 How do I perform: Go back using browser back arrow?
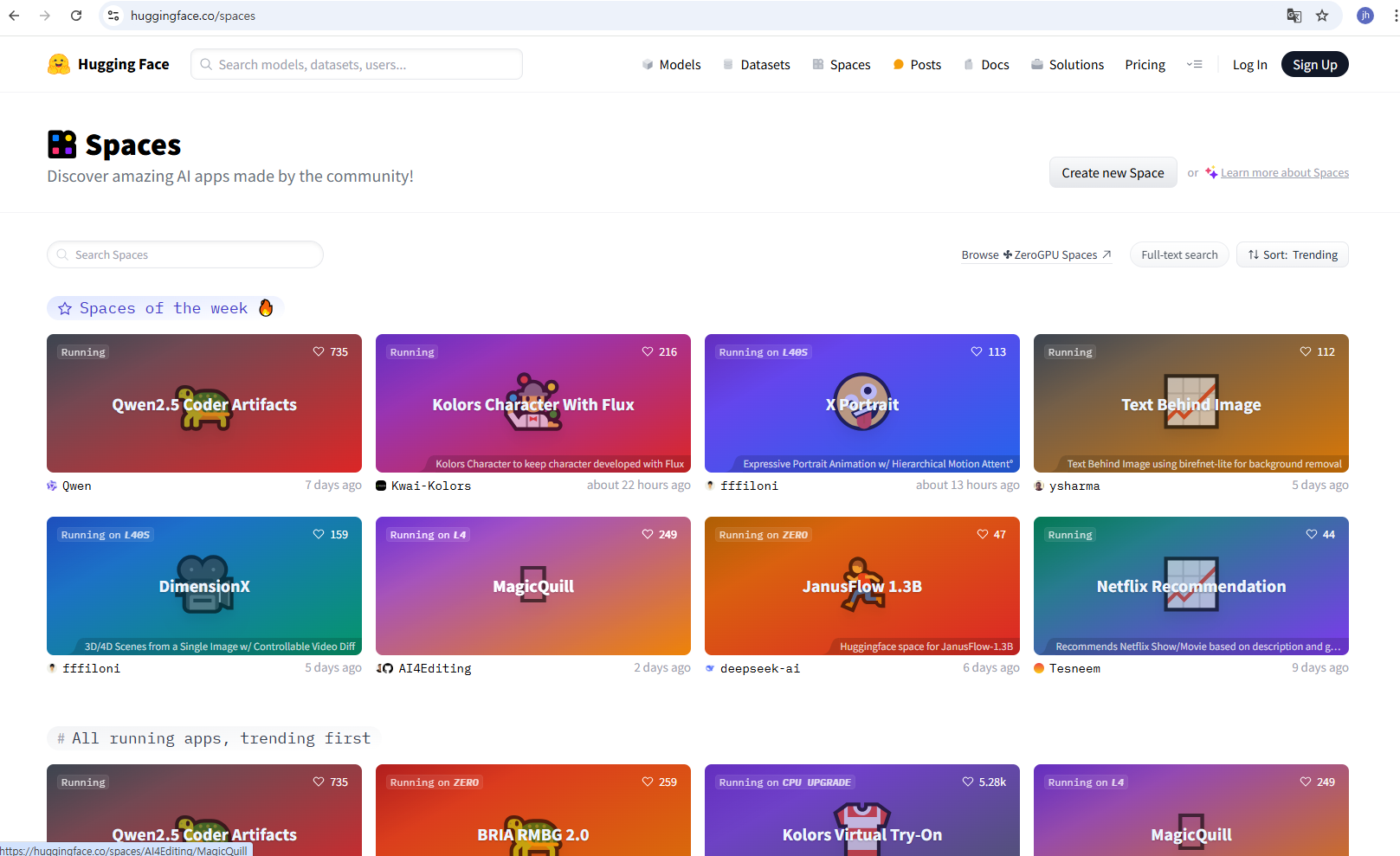[x=14, y=16]
